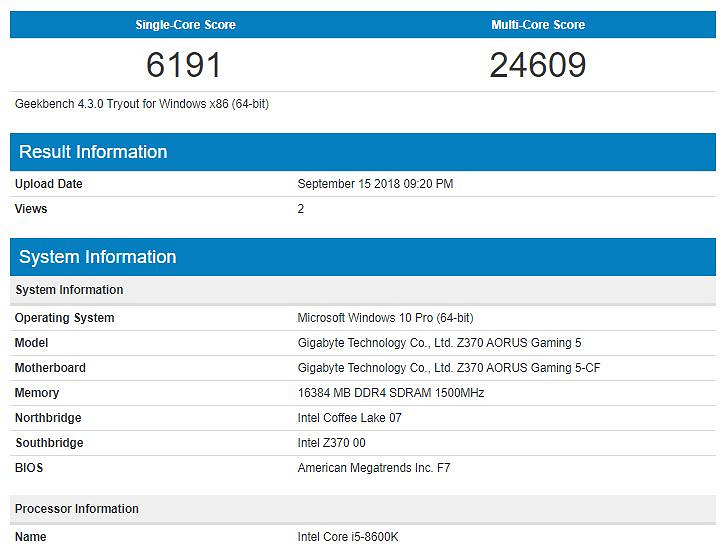Select the Intel Z370 00 value

[332, 443]
